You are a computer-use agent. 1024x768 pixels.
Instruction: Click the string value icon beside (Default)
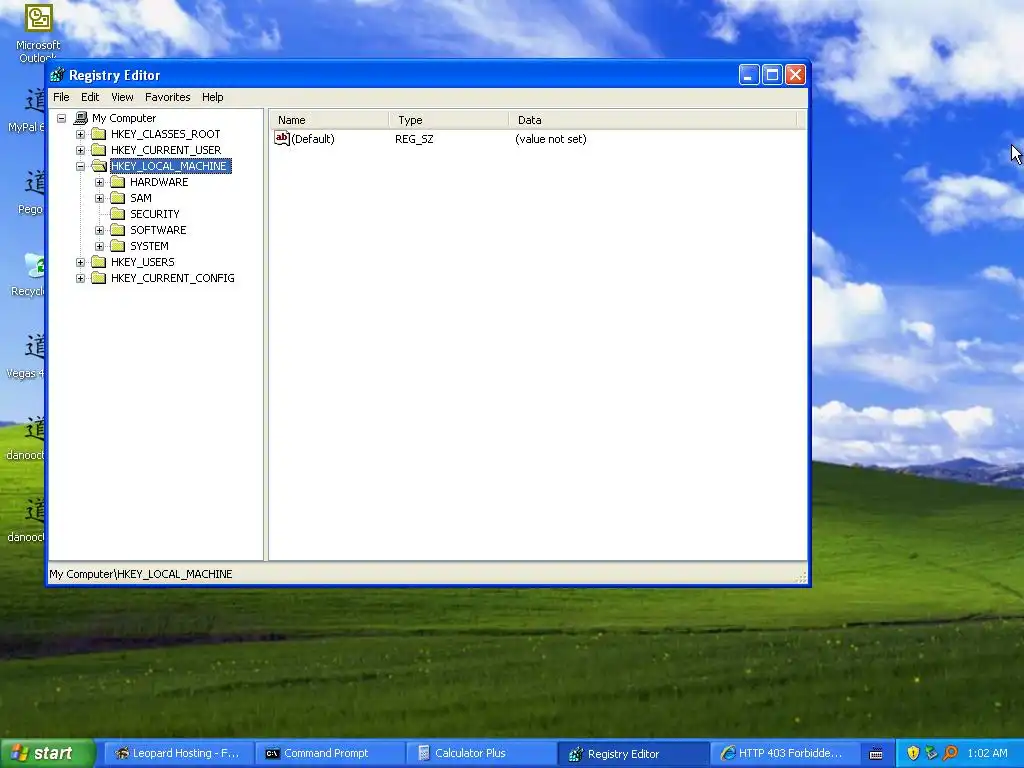click(281, 138)
